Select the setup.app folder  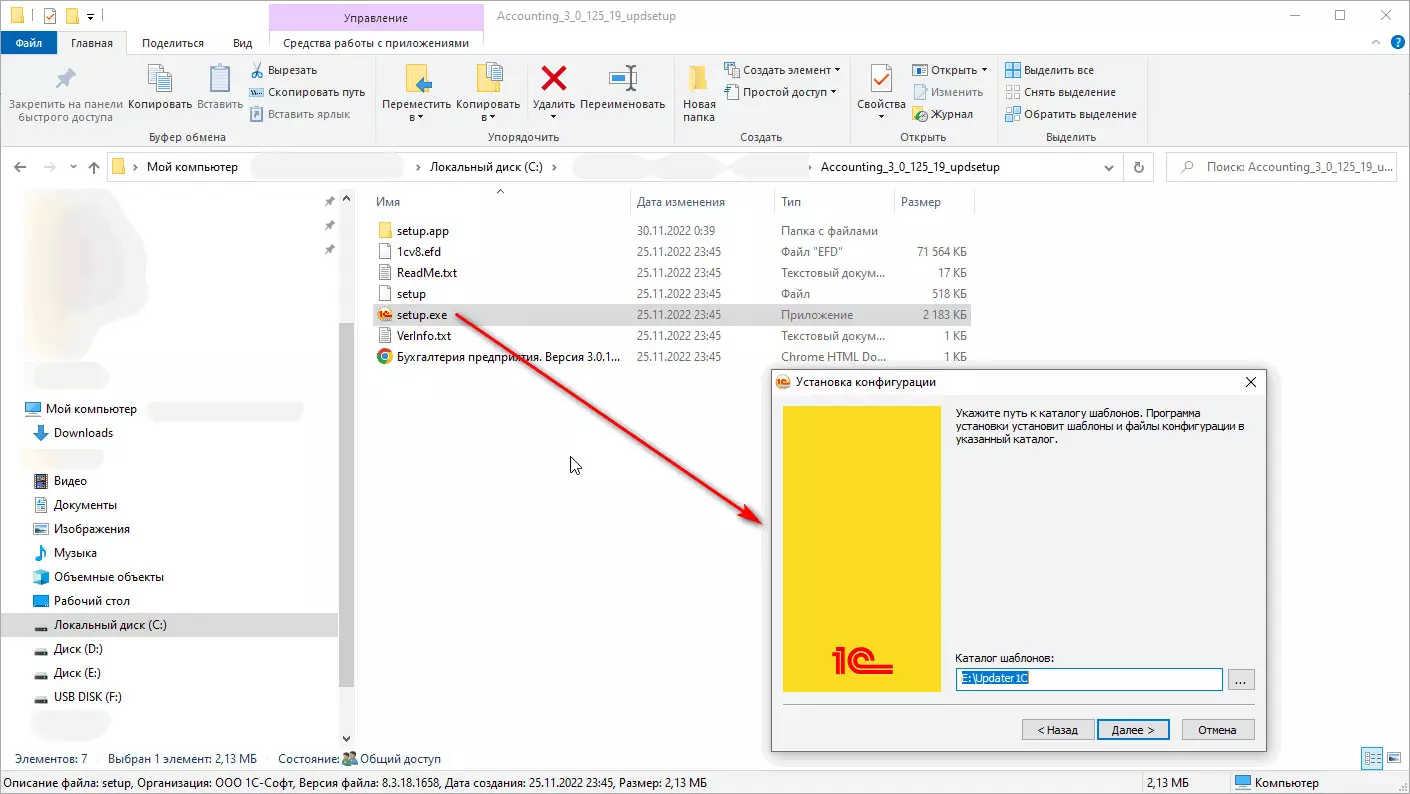[x=671, y=231]
